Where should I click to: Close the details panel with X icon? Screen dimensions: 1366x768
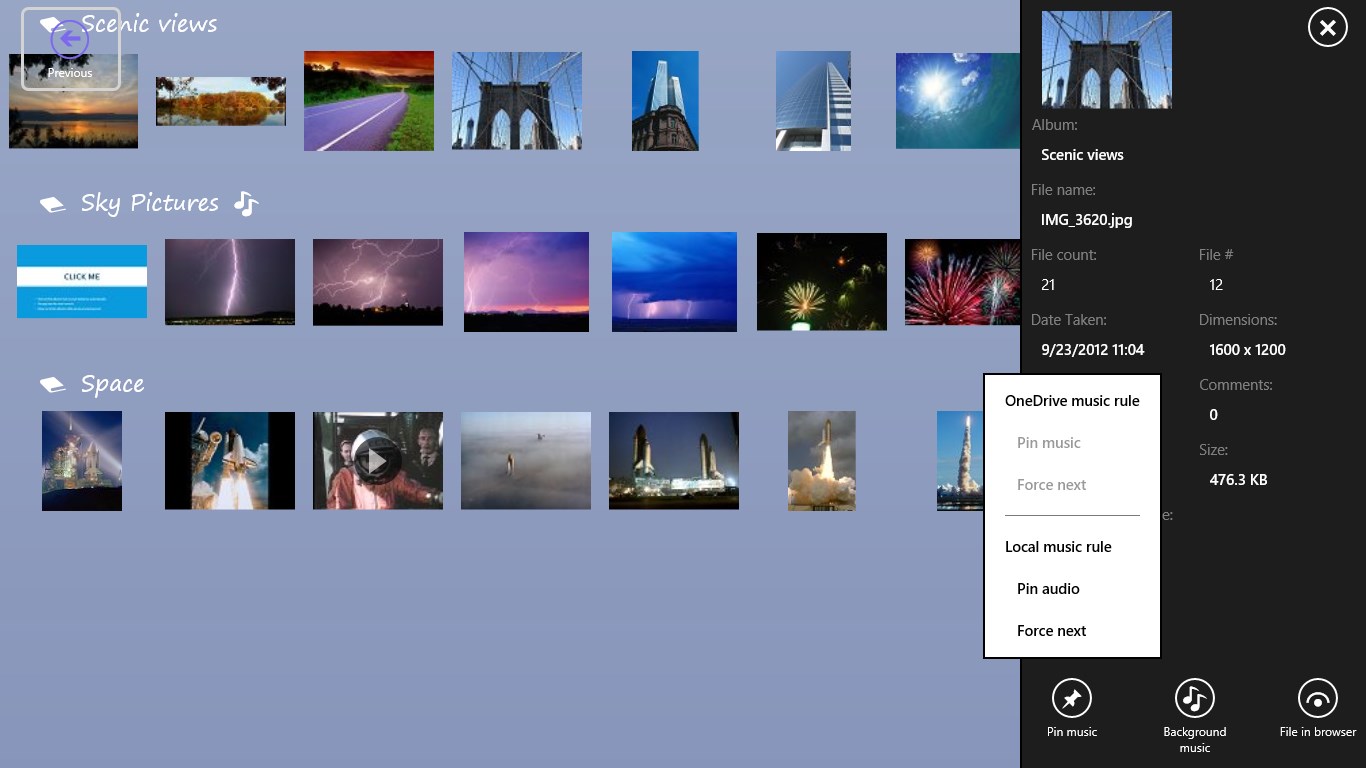point(1327,29)
